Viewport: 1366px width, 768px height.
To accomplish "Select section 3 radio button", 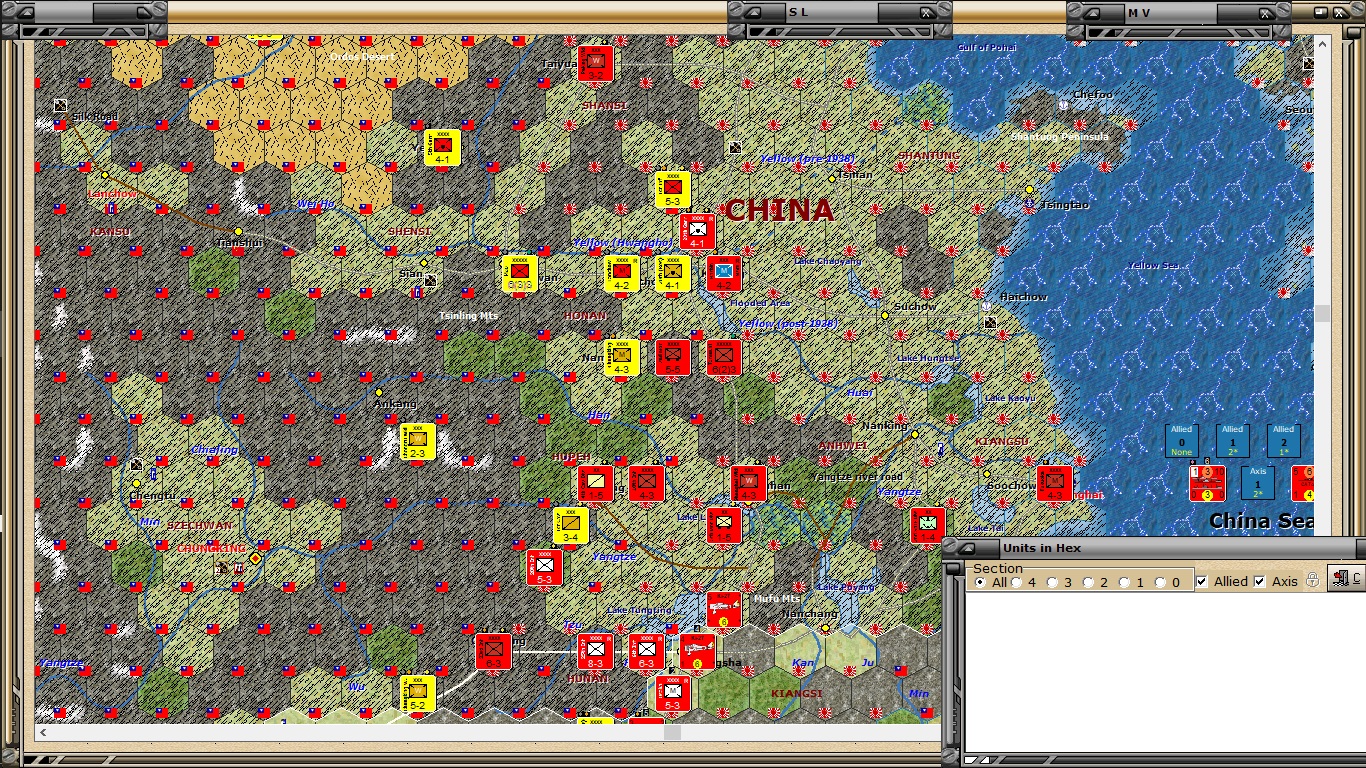I will click(1053, 582).
